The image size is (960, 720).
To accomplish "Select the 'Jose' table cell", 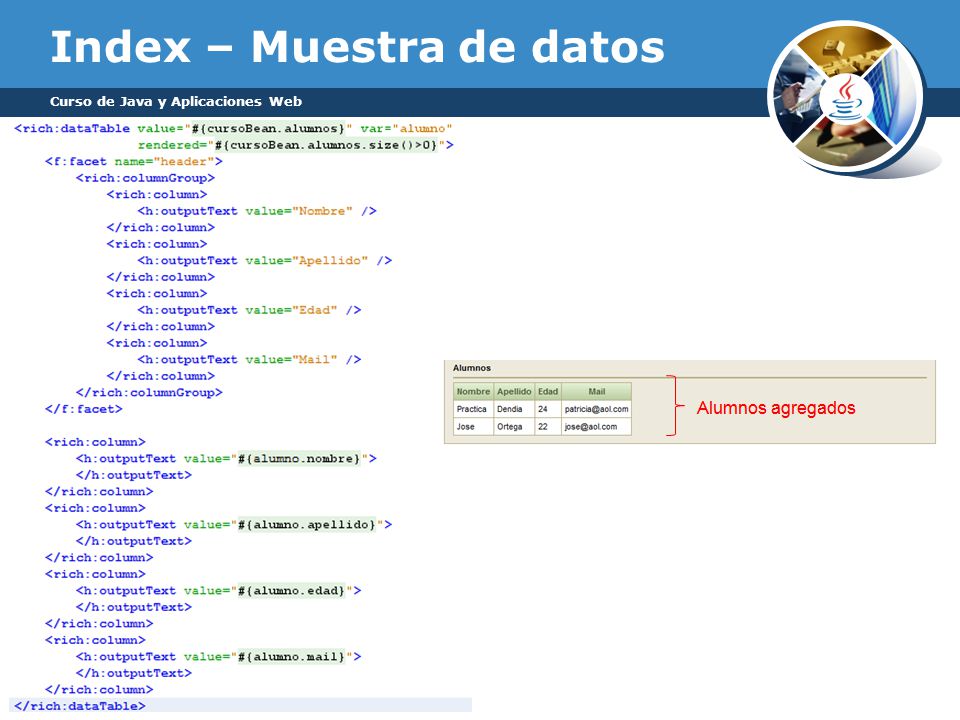I will [x=473, y=427].
